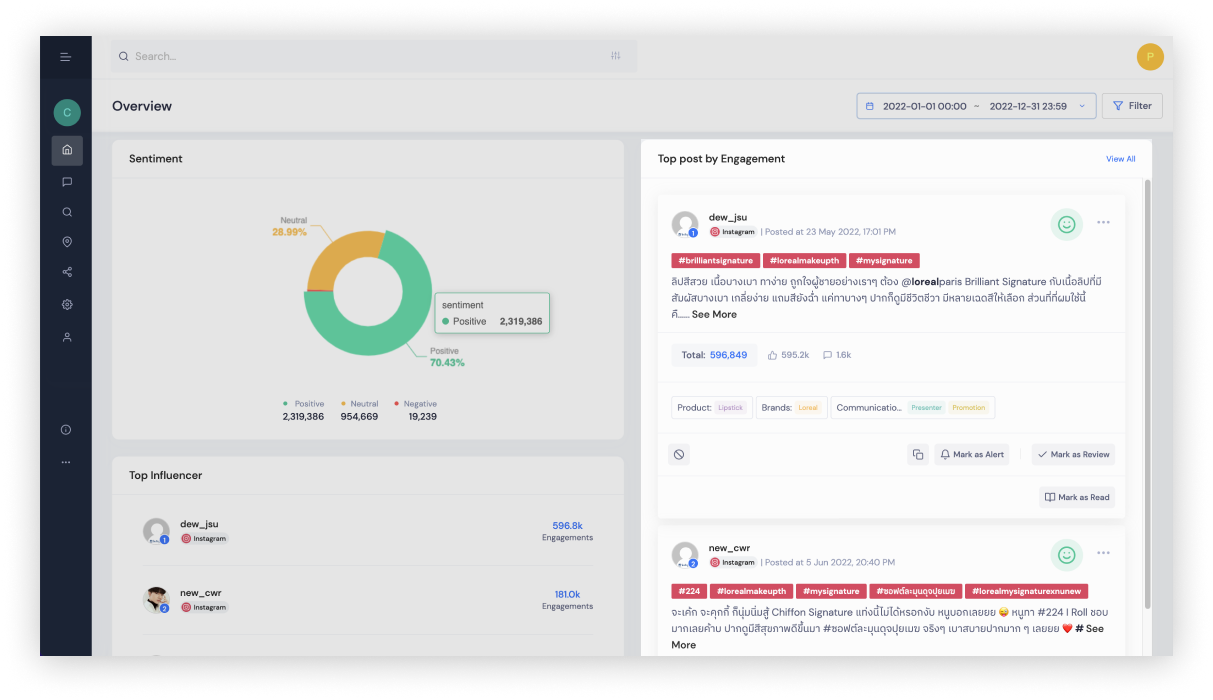Click the info icon in the sidebar
This screenshot has height=700, width=1213.
click(x=67, y=430)
